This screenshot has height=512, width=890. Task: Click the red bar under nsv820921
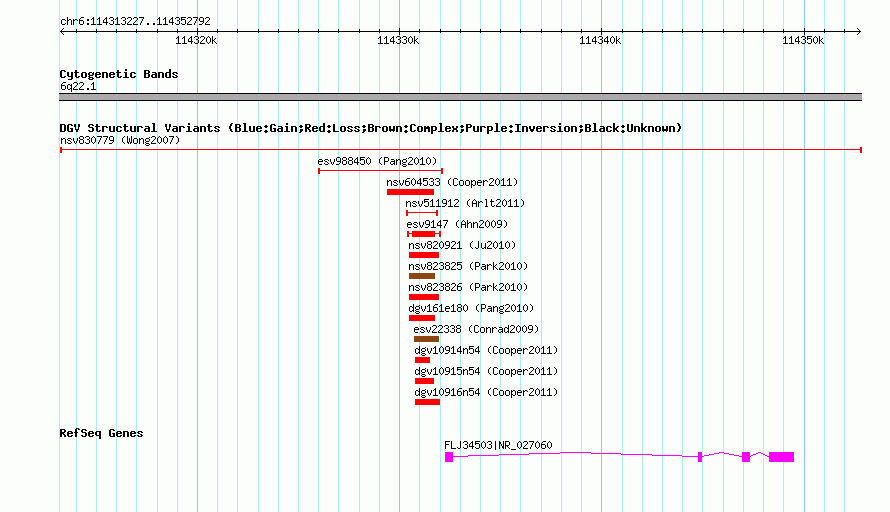pos(424,255)
